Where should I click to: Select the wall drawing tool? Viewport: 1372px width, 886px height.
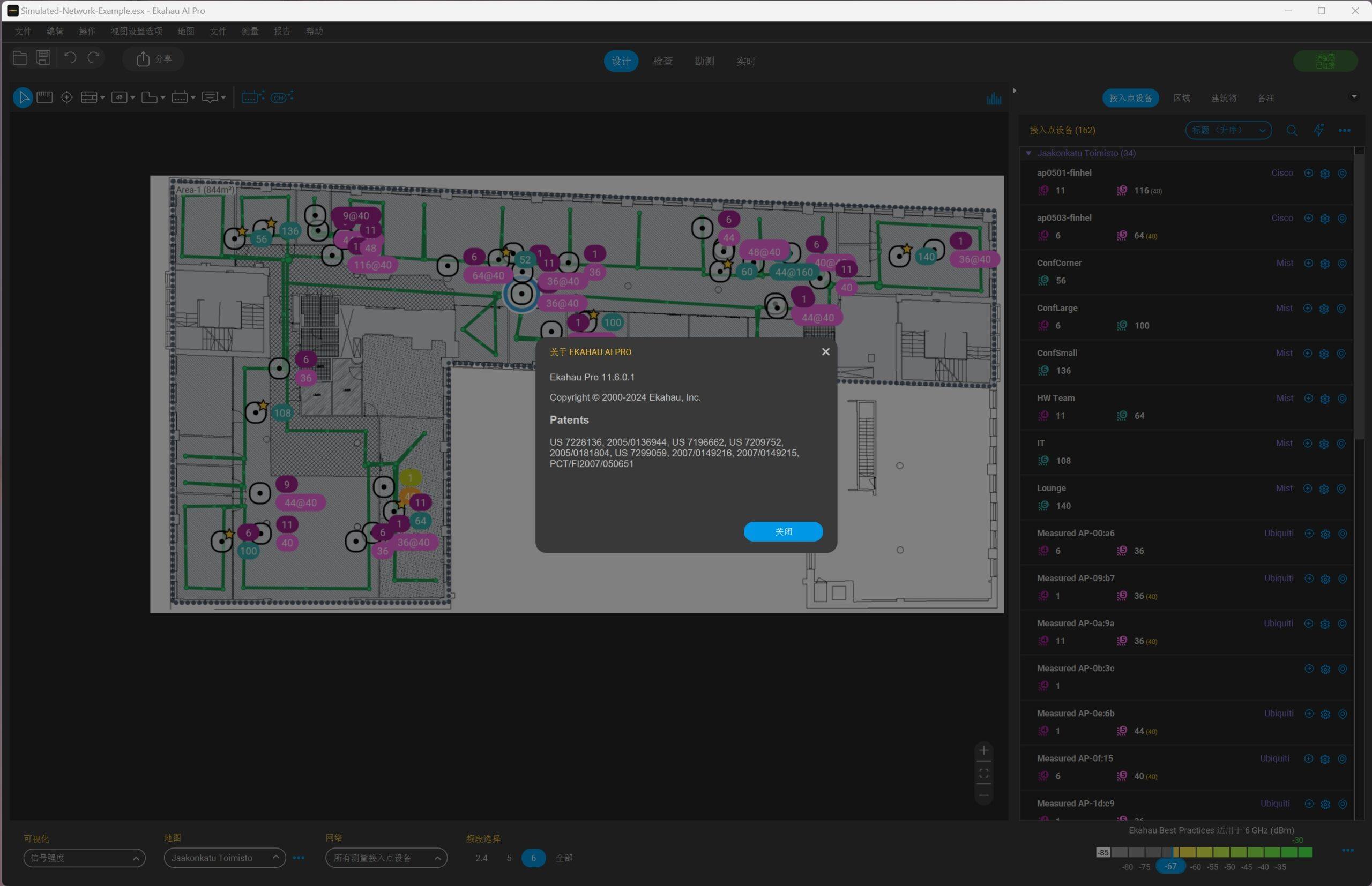click(x=88, y=97)
